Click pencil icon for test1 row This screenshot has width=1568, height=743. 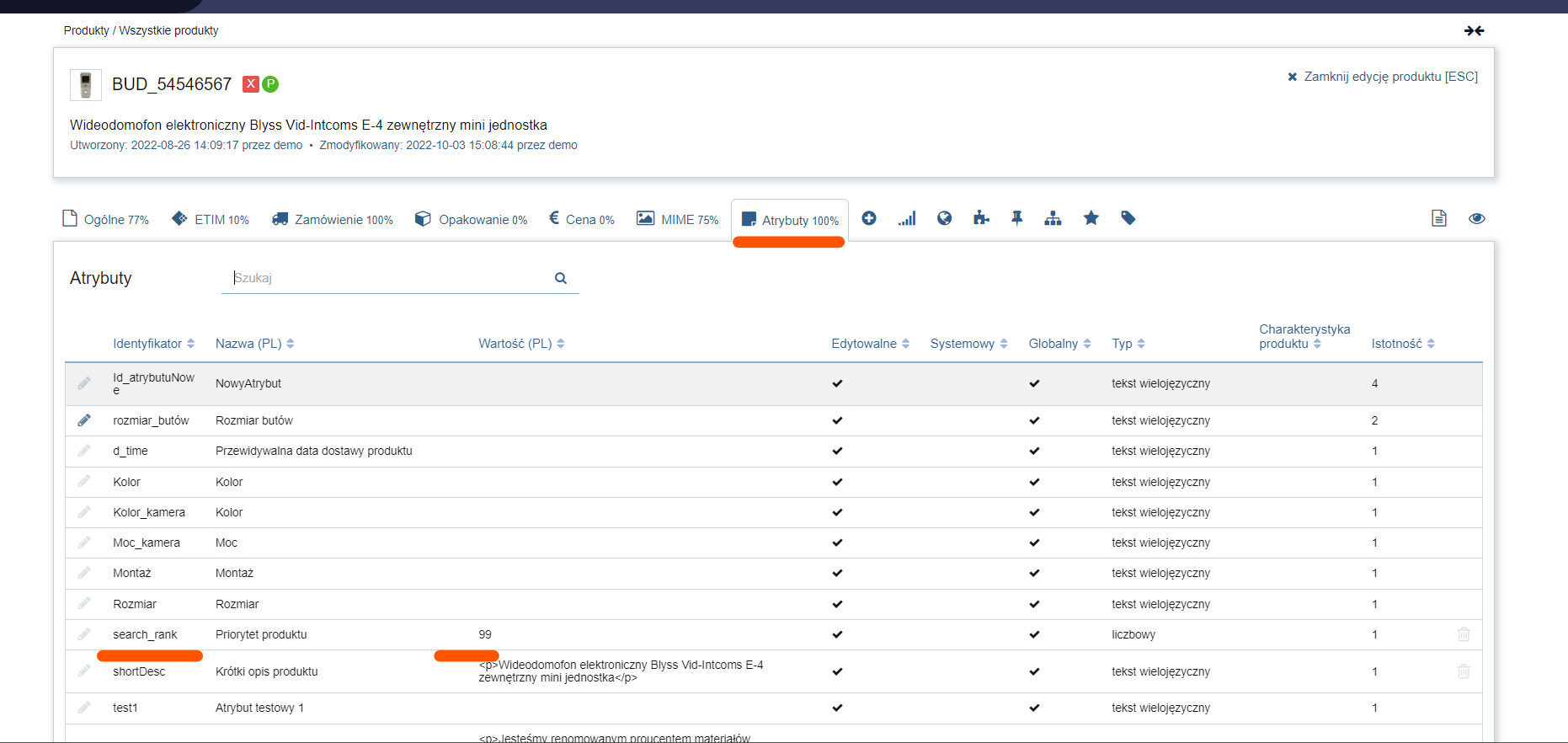coord(84,708)
